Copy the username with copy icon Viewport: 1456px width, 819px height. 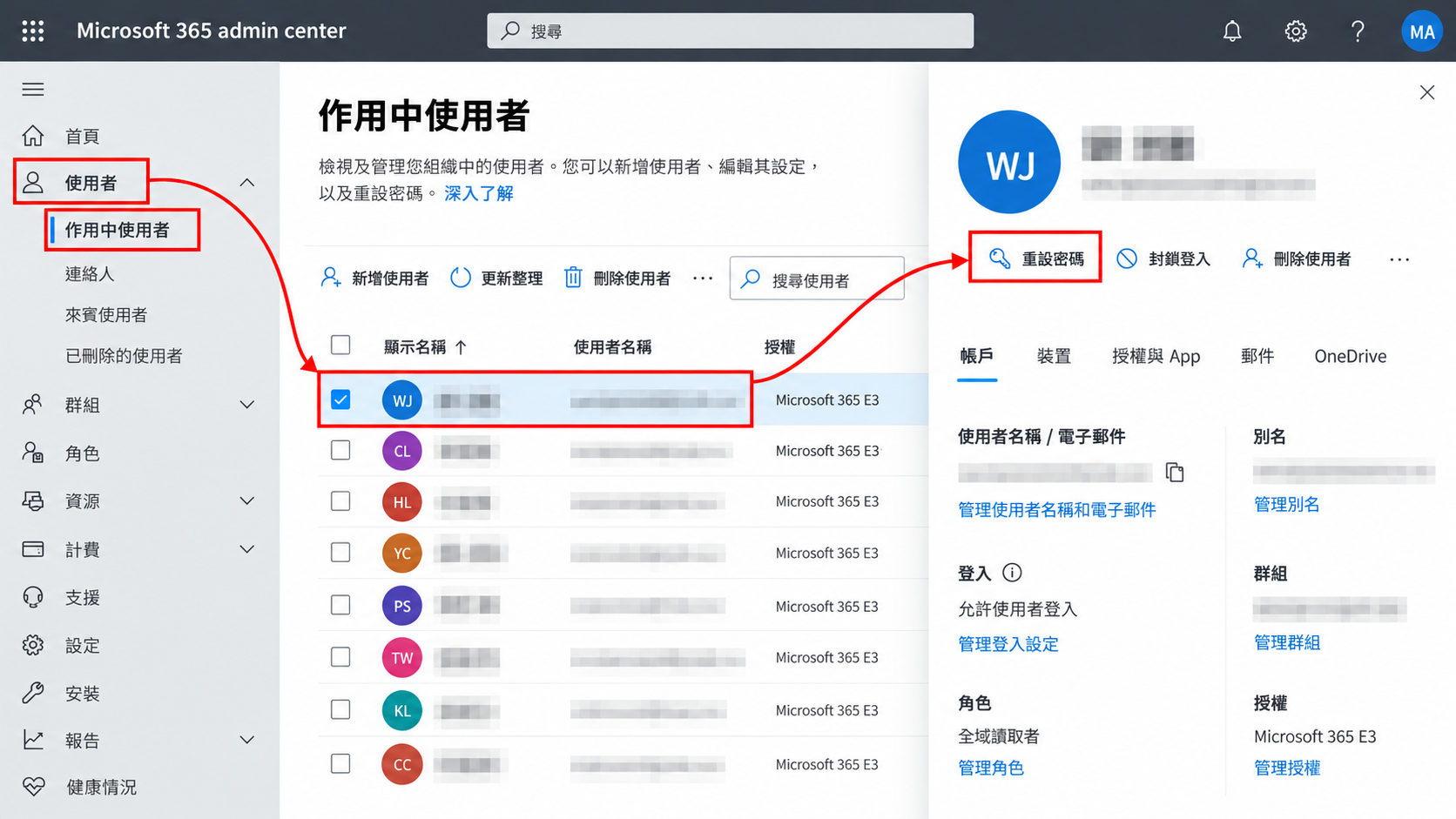click(x=1175, y=472)
